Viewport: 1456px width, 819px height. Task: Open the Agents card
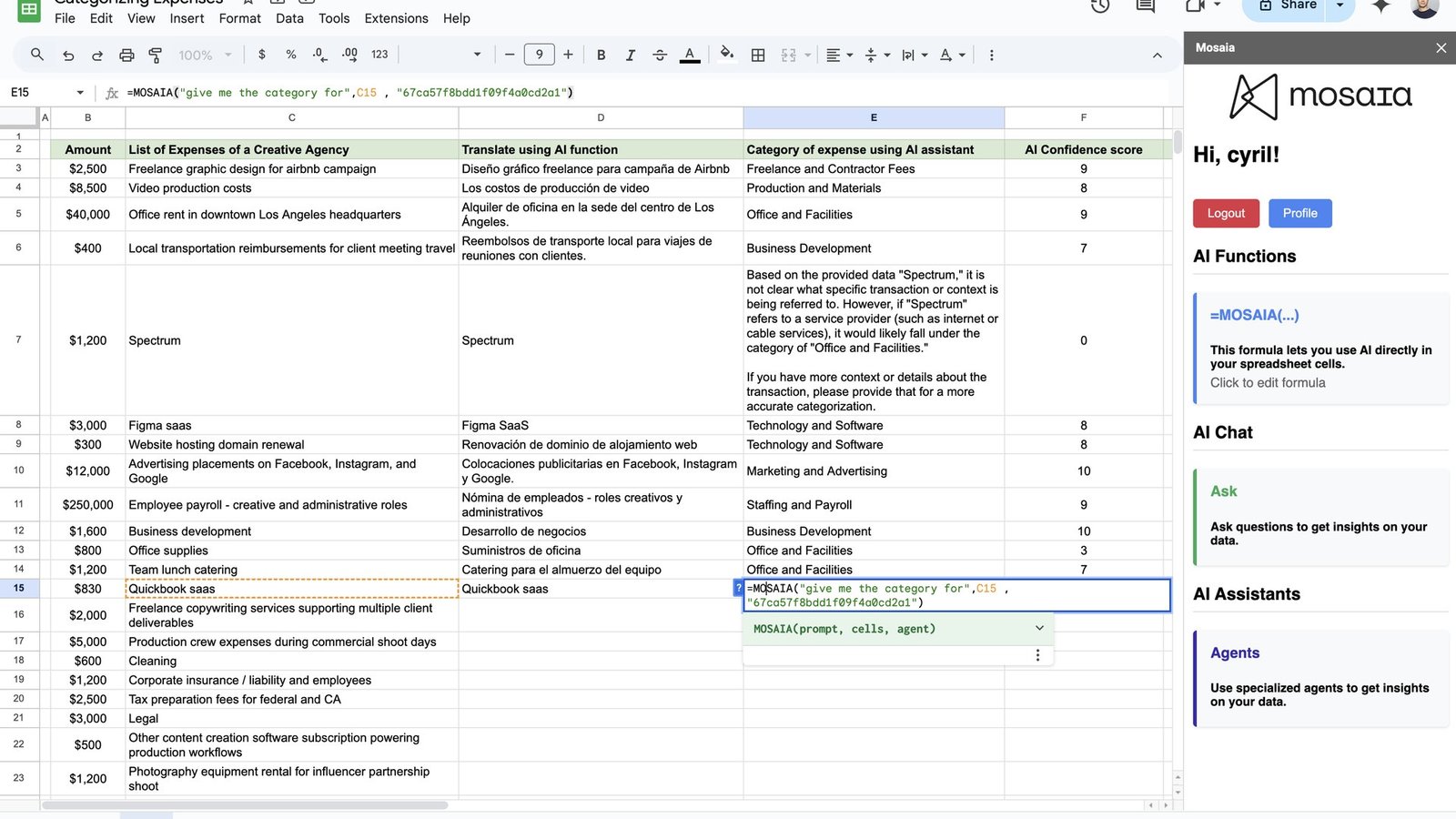point(1320,679)
